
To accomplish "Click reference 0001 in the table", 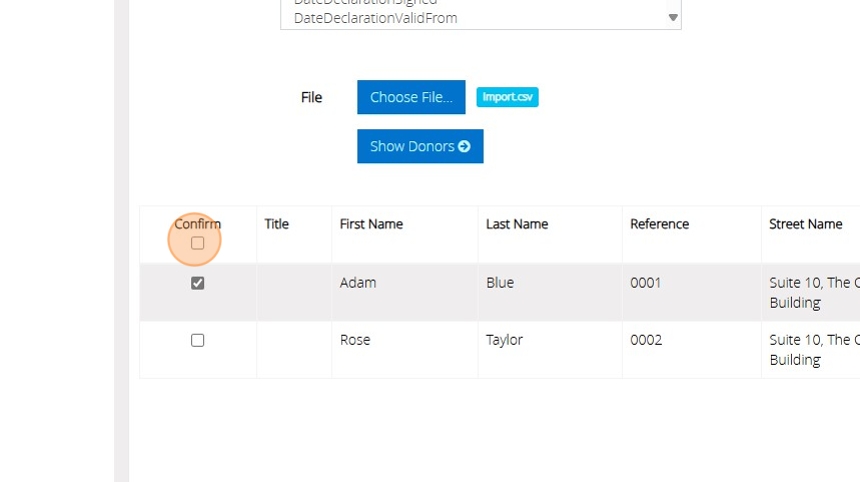I will coord(645,283).
